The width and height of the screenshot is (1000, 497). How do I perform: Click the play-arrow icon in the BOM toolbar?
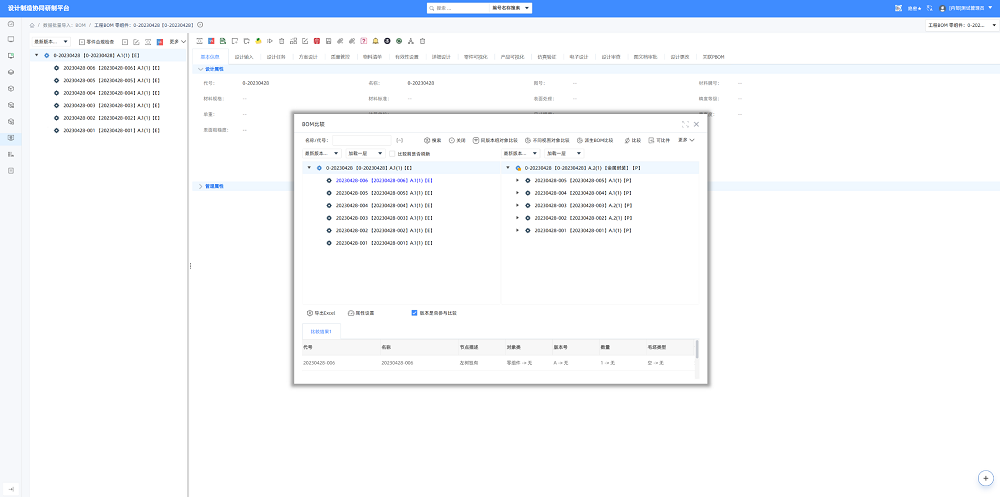270,41
